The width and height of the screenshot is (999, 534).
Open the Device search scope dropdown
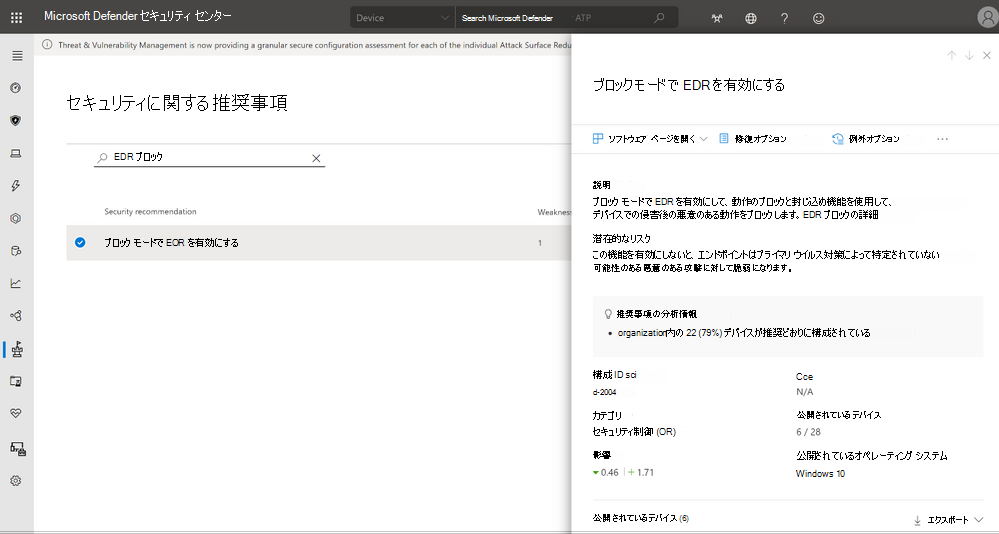pyautogui.click(x=403, y=18)
